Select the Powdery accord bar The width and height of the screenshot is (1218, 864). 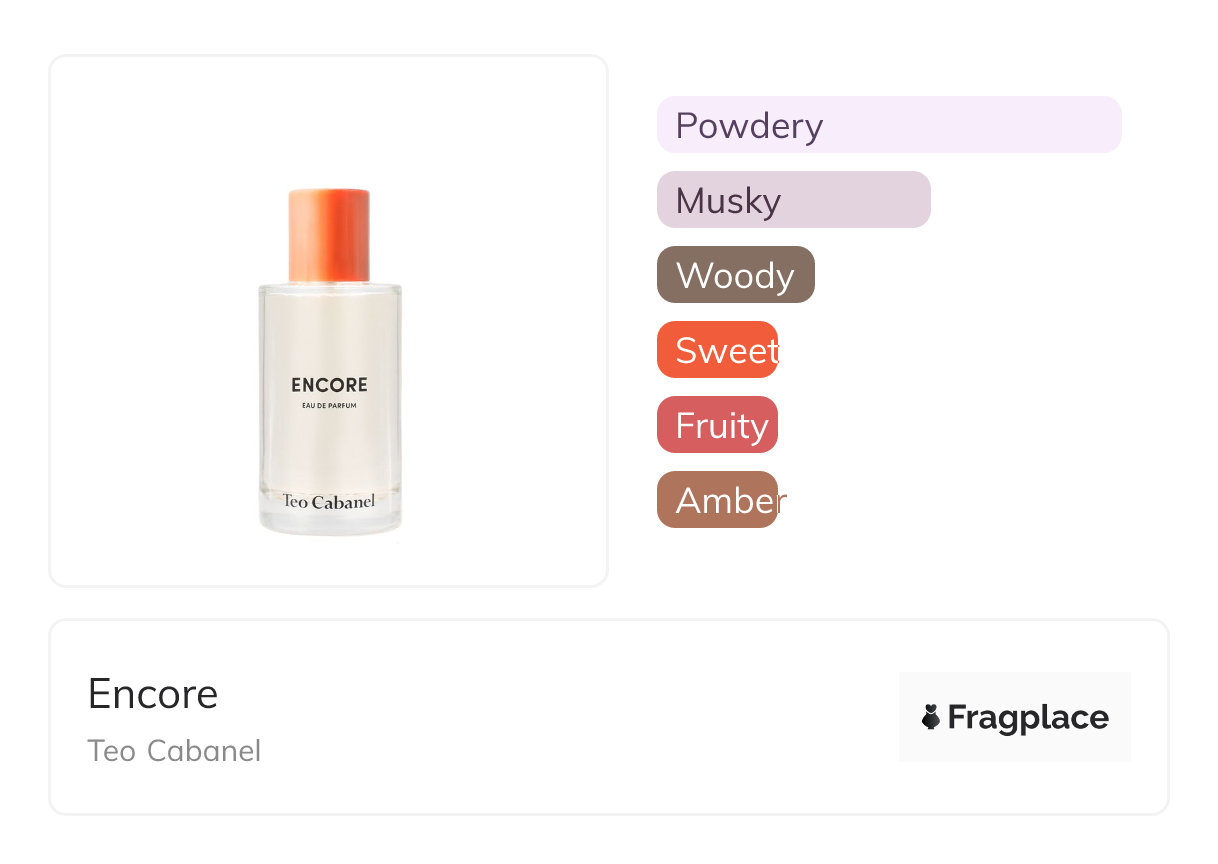click(888, 125)
